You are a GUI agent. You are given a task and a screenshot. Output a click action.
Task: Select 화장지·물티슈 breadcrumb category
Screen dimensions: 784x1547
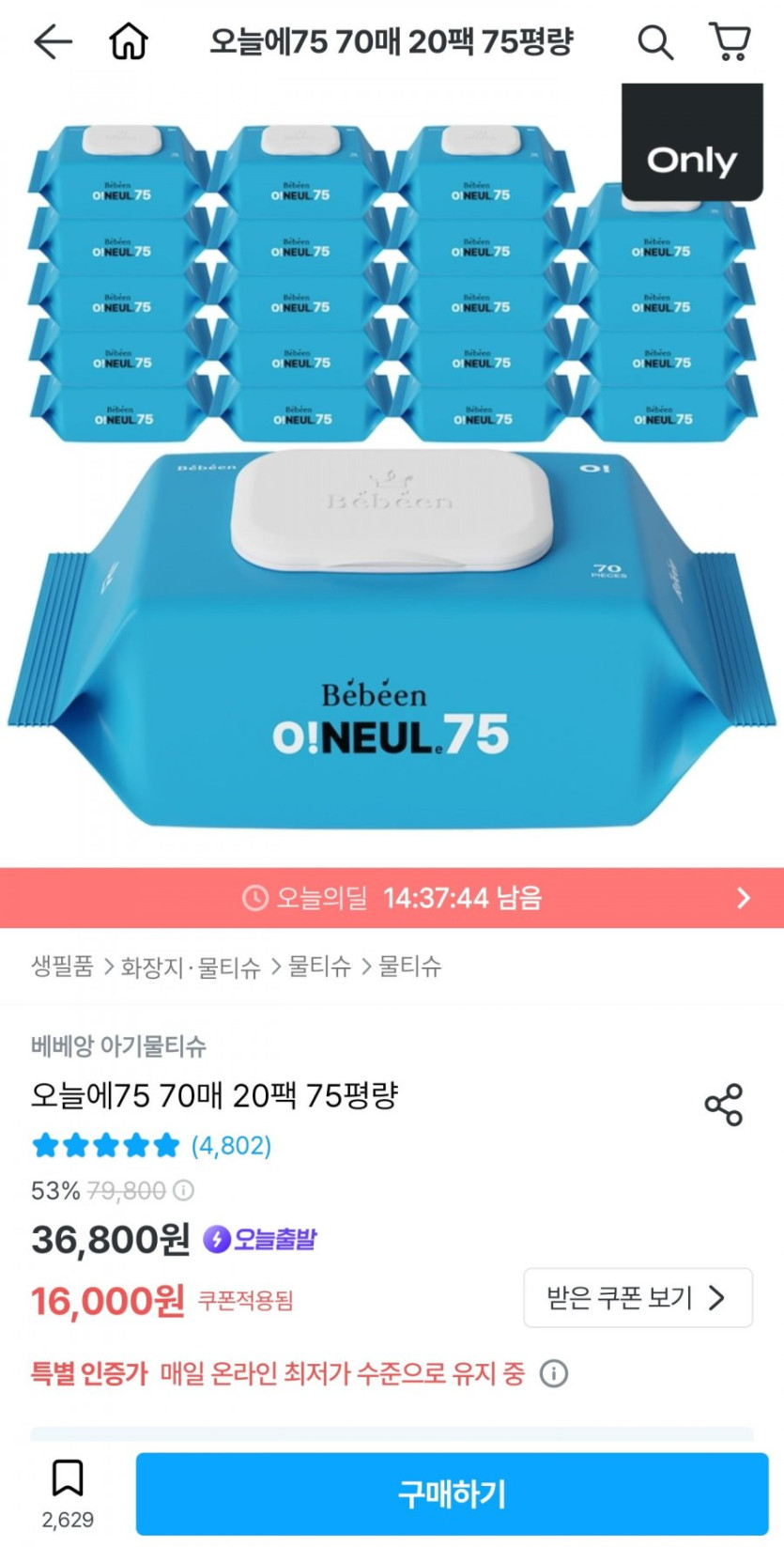pyautogui.click(x=191, y=967)
